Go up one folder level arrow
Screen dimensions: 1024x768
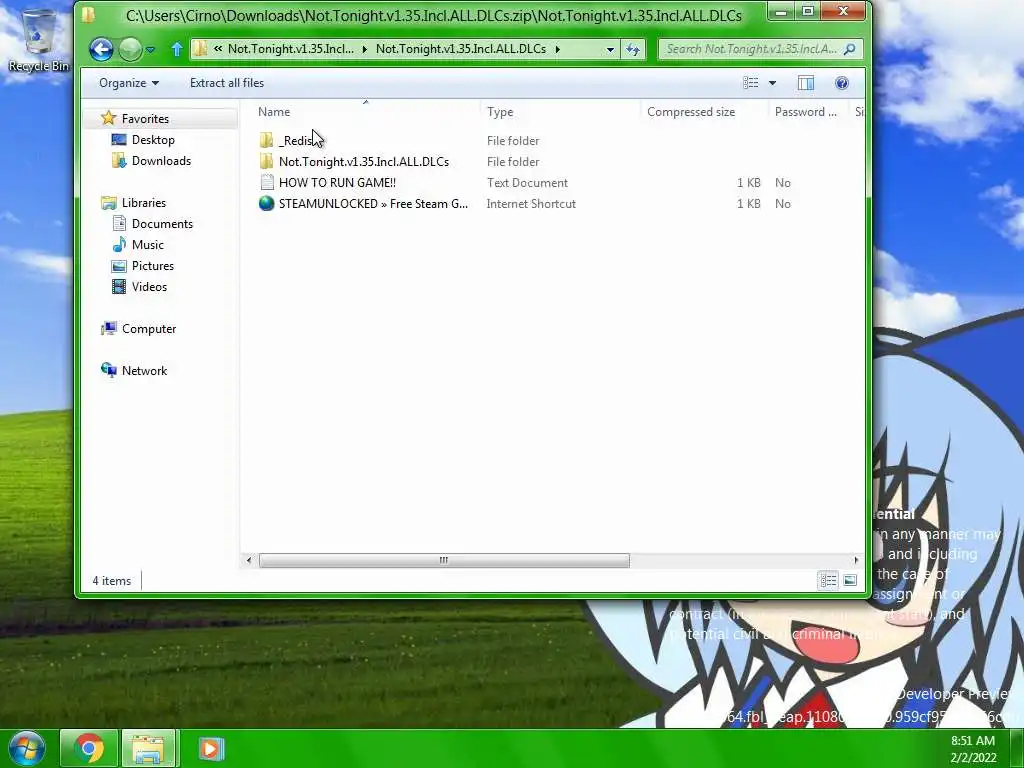pyautogui.click(x=176, y=49)
